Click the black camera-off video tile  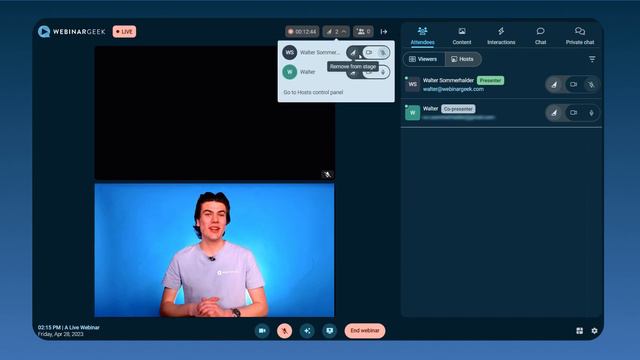[x=214, y=113]
